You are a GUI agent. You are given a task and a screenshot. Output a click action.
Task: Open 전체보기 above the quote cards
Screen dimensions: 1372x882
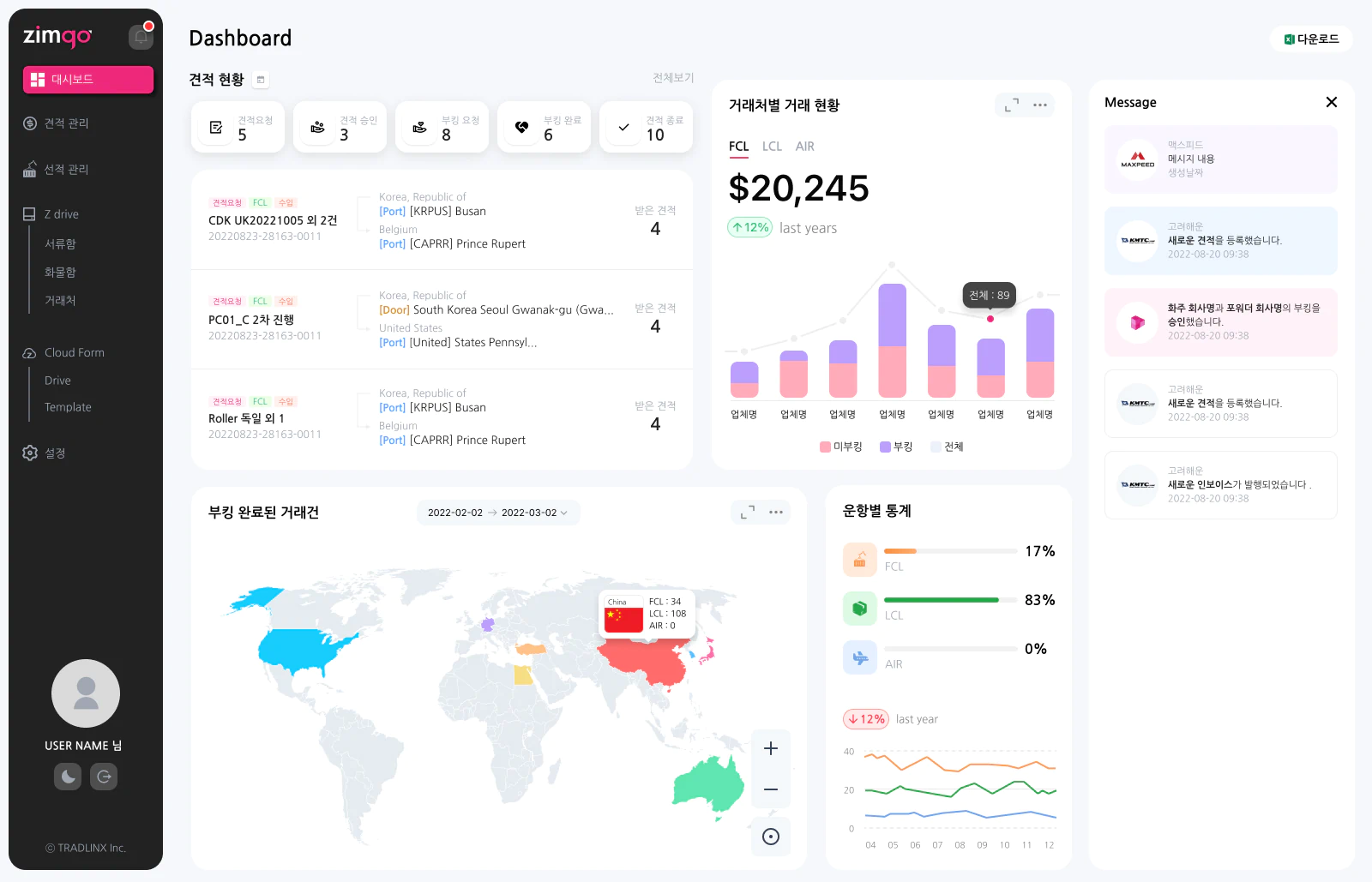(x=673, y=77)
